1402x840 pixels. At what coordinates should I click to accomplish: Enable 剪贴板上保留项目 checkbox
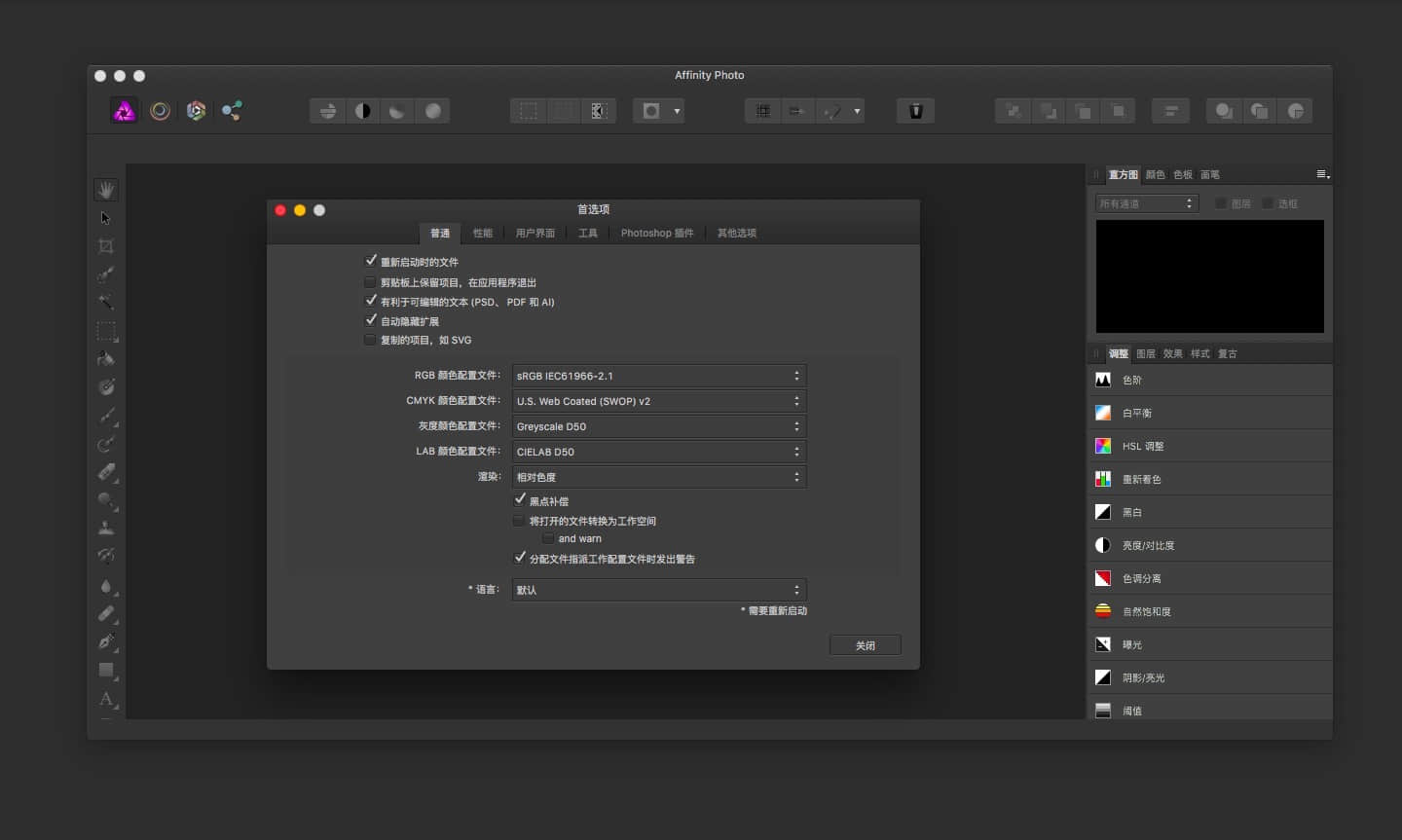pos(370,282)
